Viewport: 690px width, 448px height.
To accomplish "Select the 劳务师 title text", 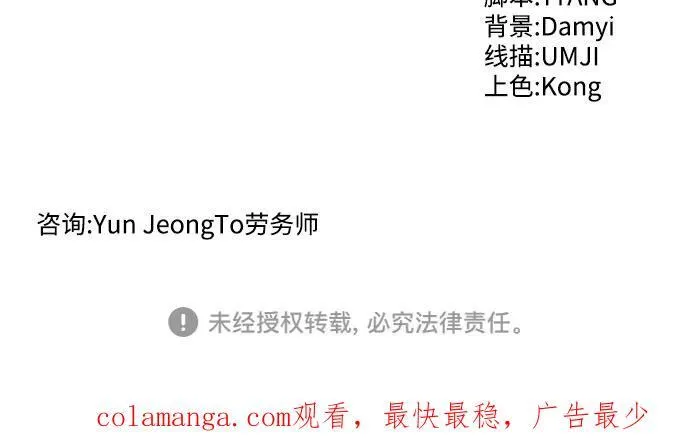I will point(282,224).
